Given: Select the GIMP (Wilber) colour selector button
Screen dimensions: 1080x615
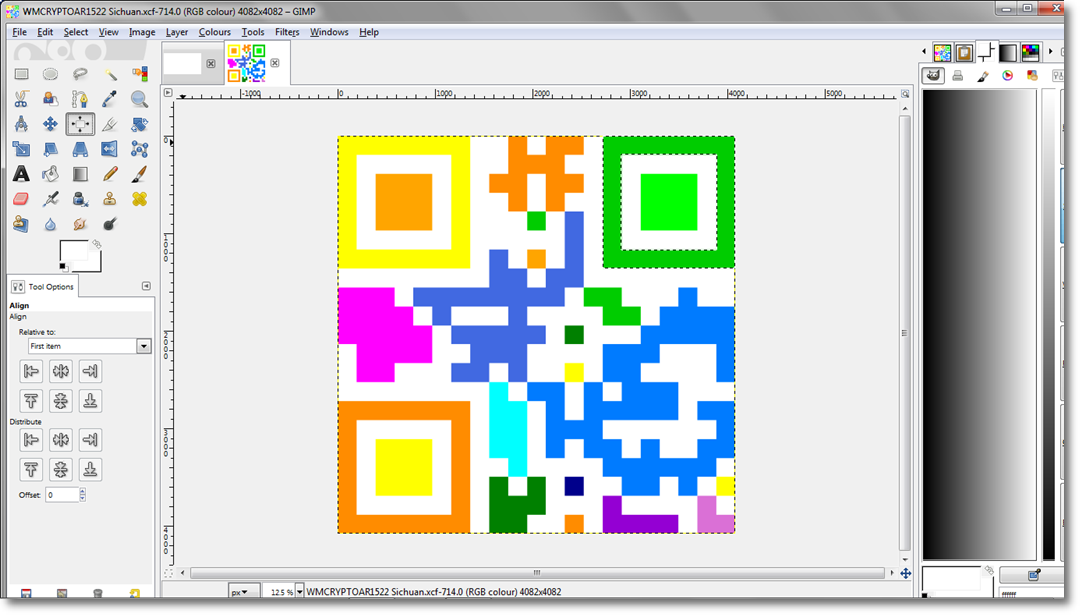Looking at the screenshot, I should 933,76.
